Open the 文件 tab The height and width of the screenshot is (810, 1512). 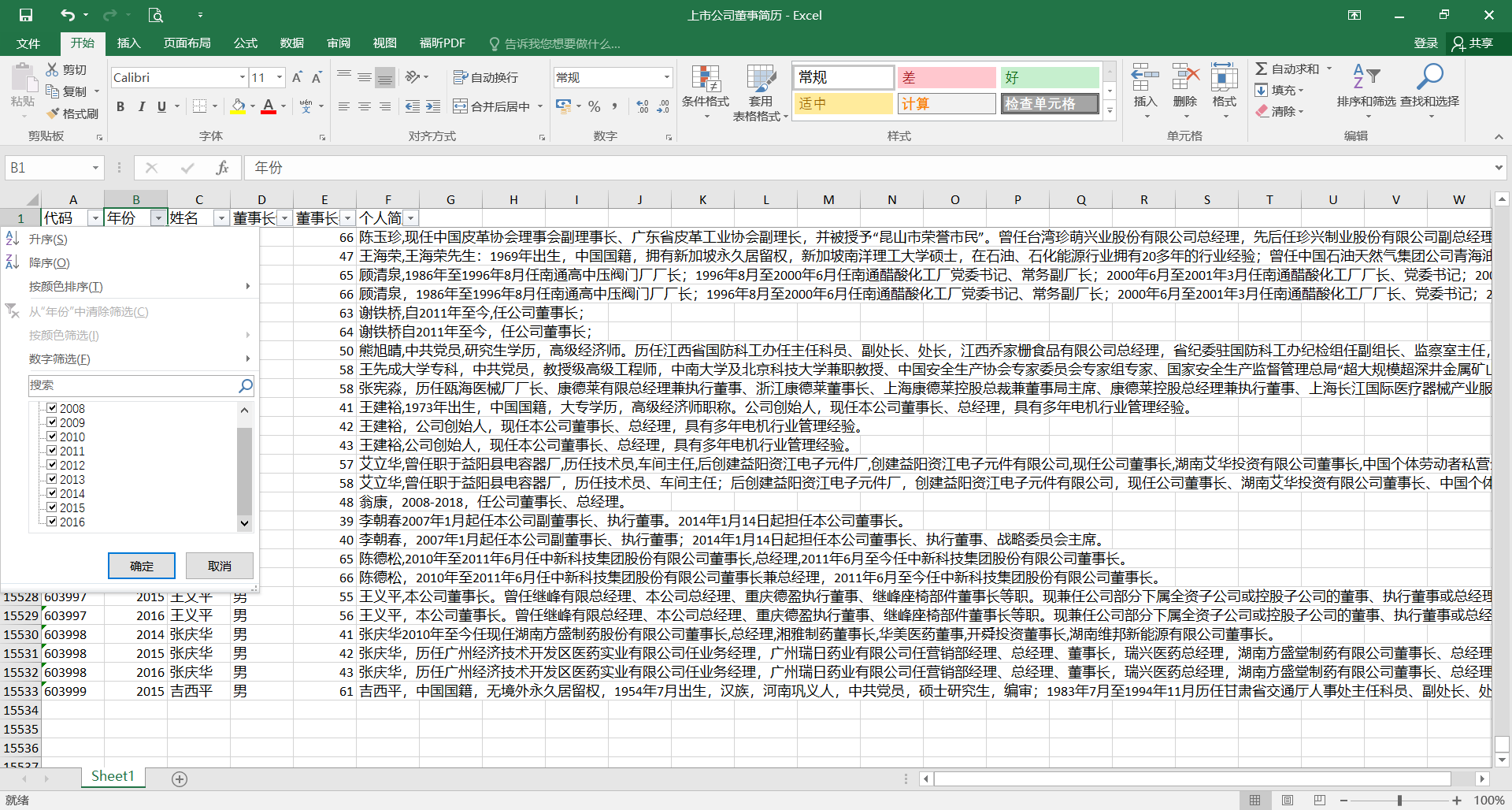28,43
